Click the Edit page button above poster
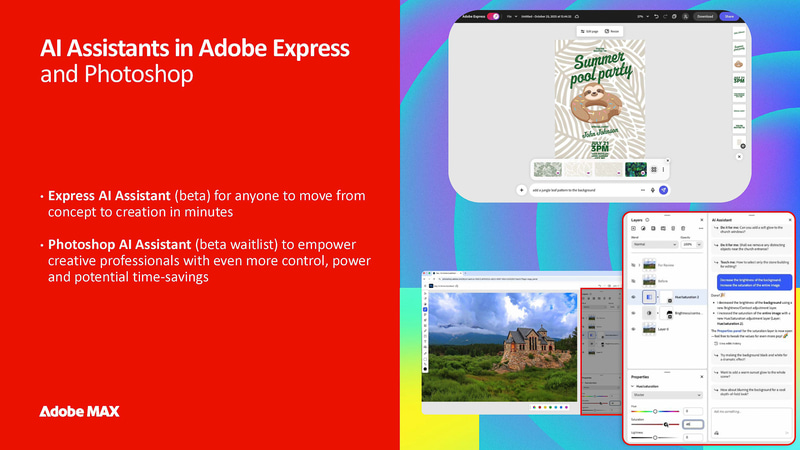Viewport: 800px width, 450px height. coord(589,31)
